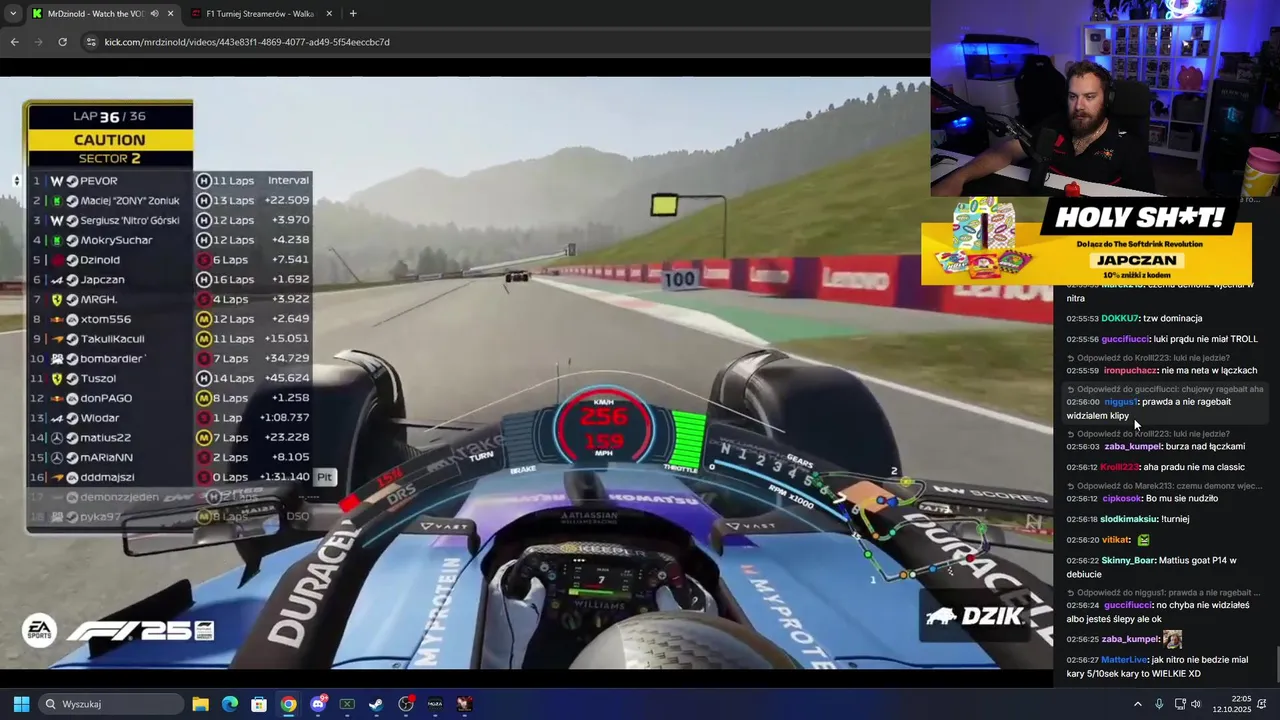Viewport: 1280px width, 720px height.
Task: Open zaba_kumpel's profile on the 'burza nad łączkami' message
Action: click(1132, 446)
